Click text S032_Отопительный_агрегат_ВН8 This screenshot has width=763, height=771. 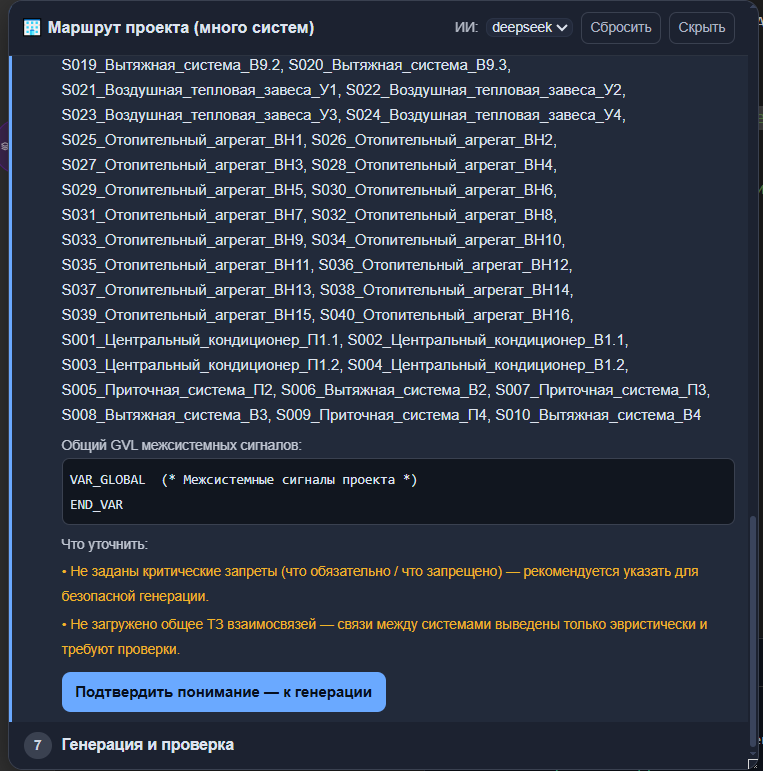pyautogui.click(x=432, y=215)
